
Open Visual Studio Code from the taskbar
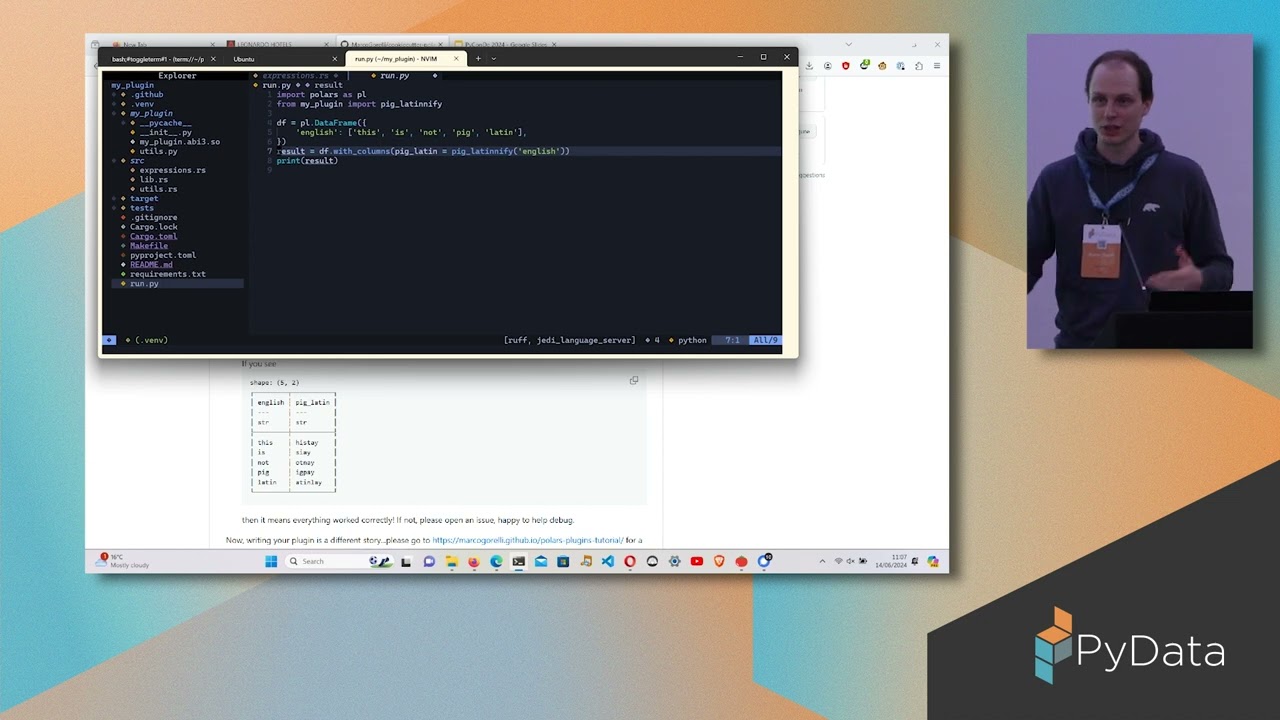click(608, 561)
